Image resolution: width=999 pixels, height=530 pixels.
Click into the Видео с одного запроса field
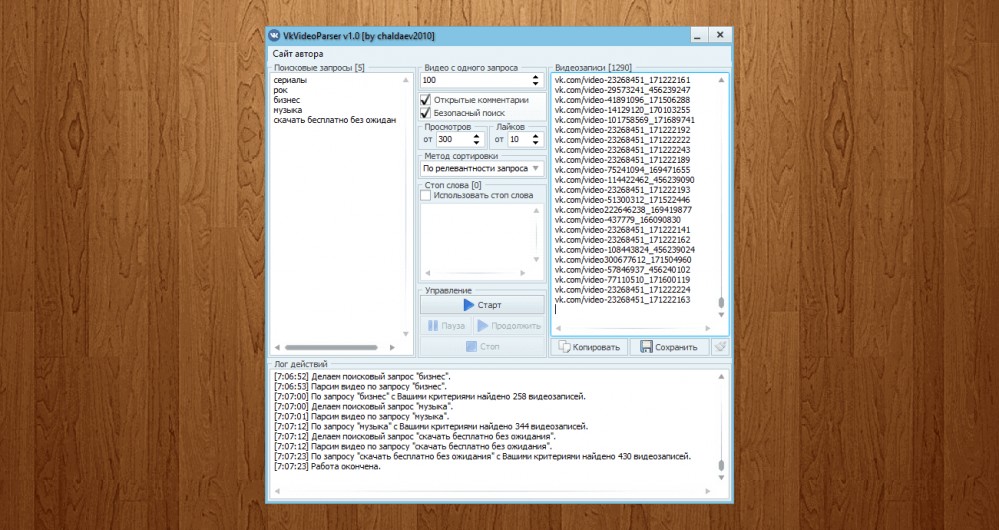coord(475,80)
